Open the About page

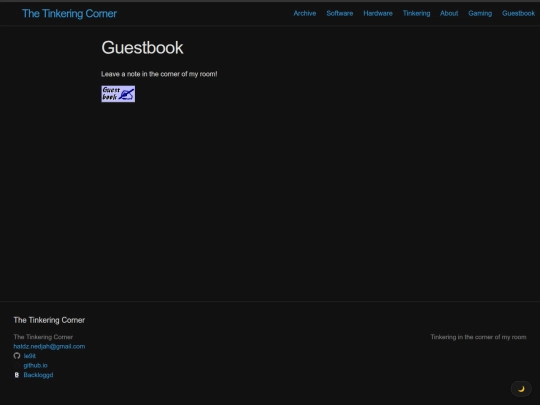449,13
